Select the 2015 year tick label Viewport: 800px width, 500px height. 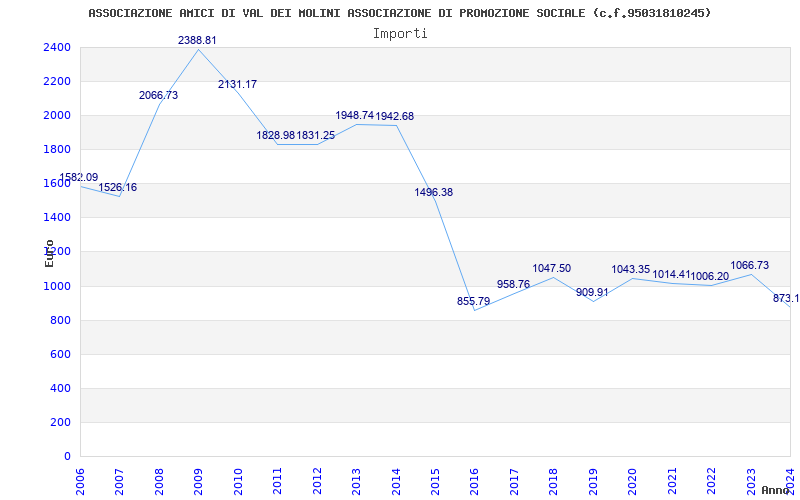point(435,481)
